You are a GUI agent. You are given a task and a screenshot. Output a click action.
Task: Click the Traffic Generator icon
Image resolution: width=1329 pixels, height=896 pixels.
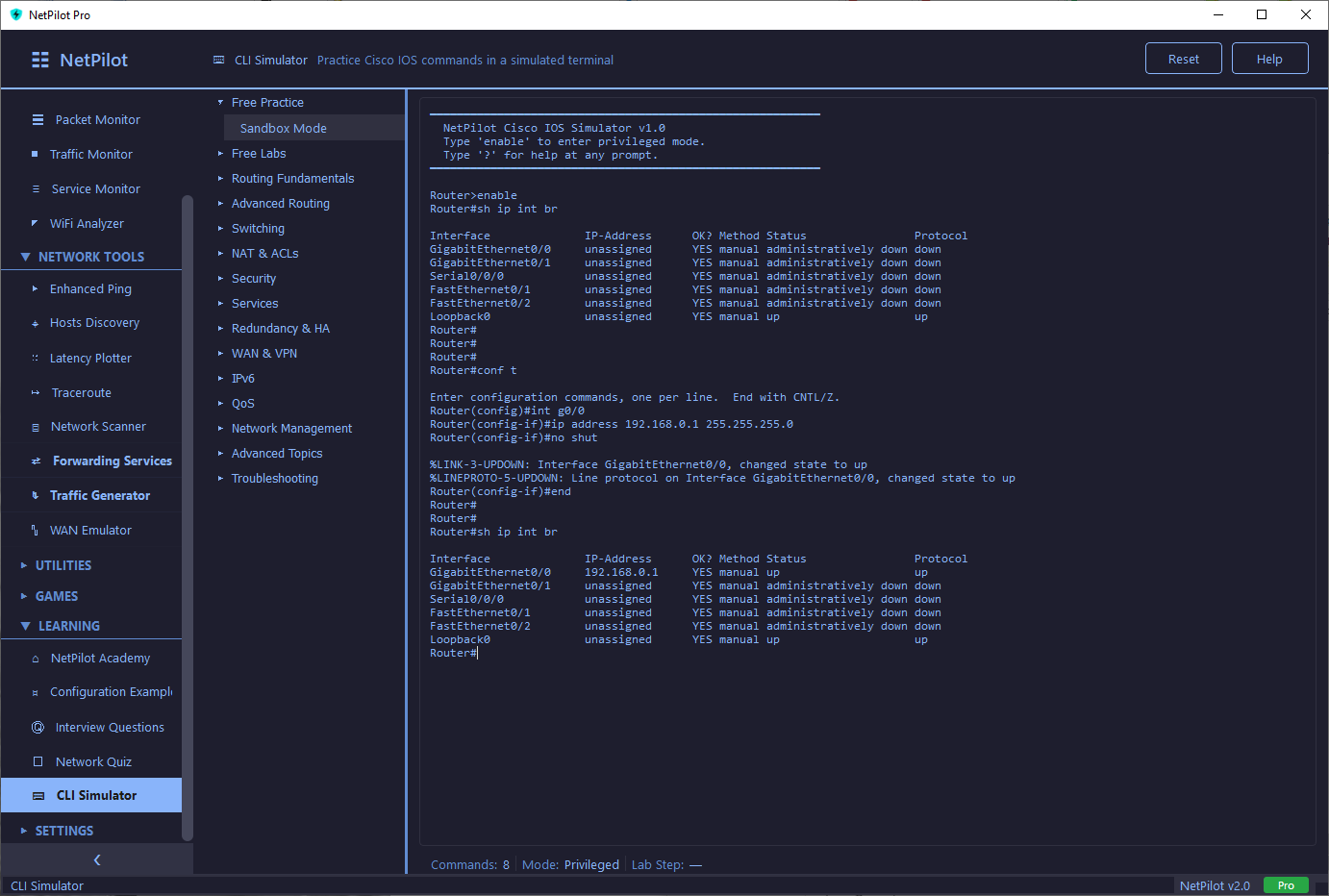coord(37,495)
